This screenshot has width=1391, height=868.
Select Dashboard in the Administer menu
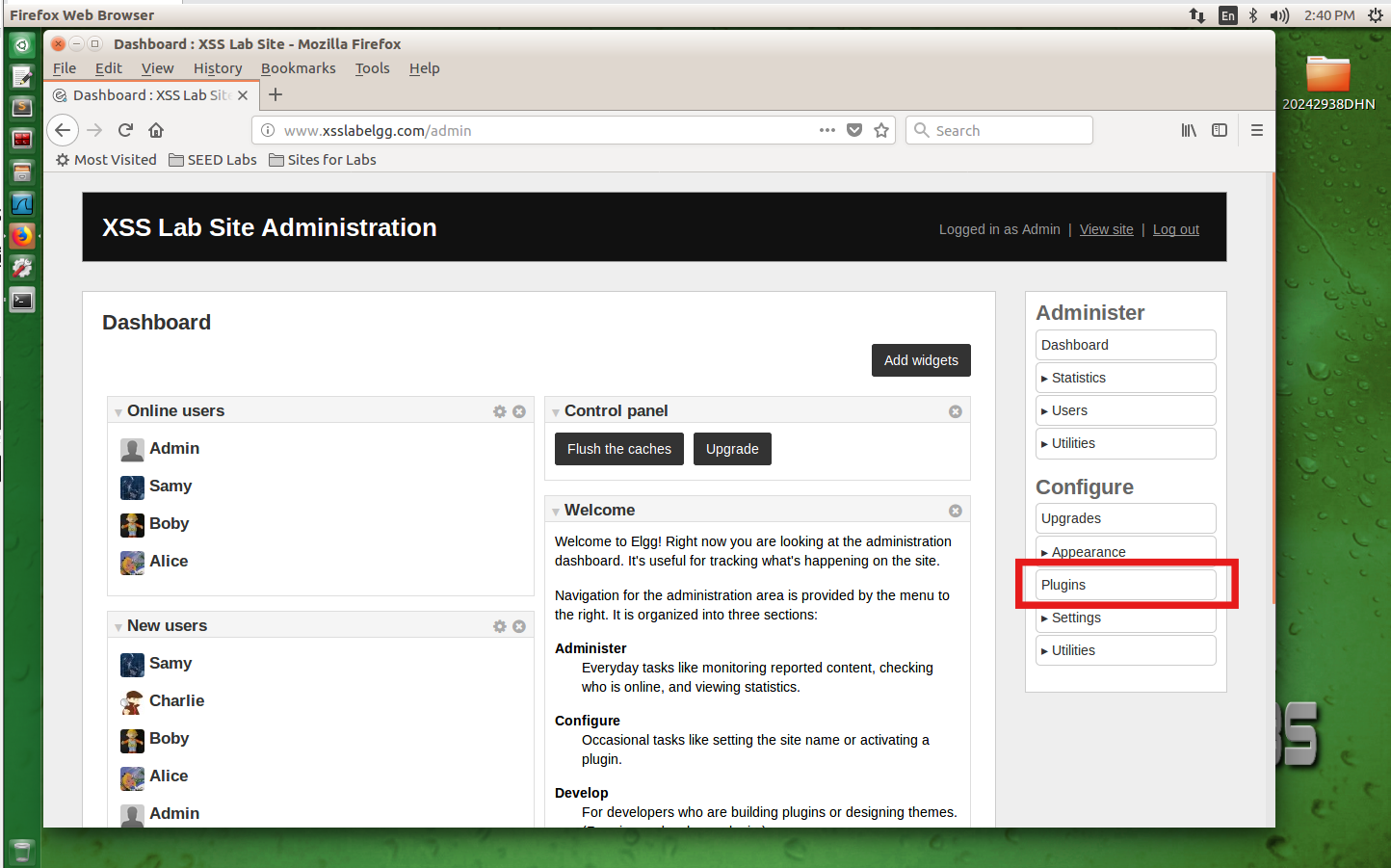[x=1126, y=345]
